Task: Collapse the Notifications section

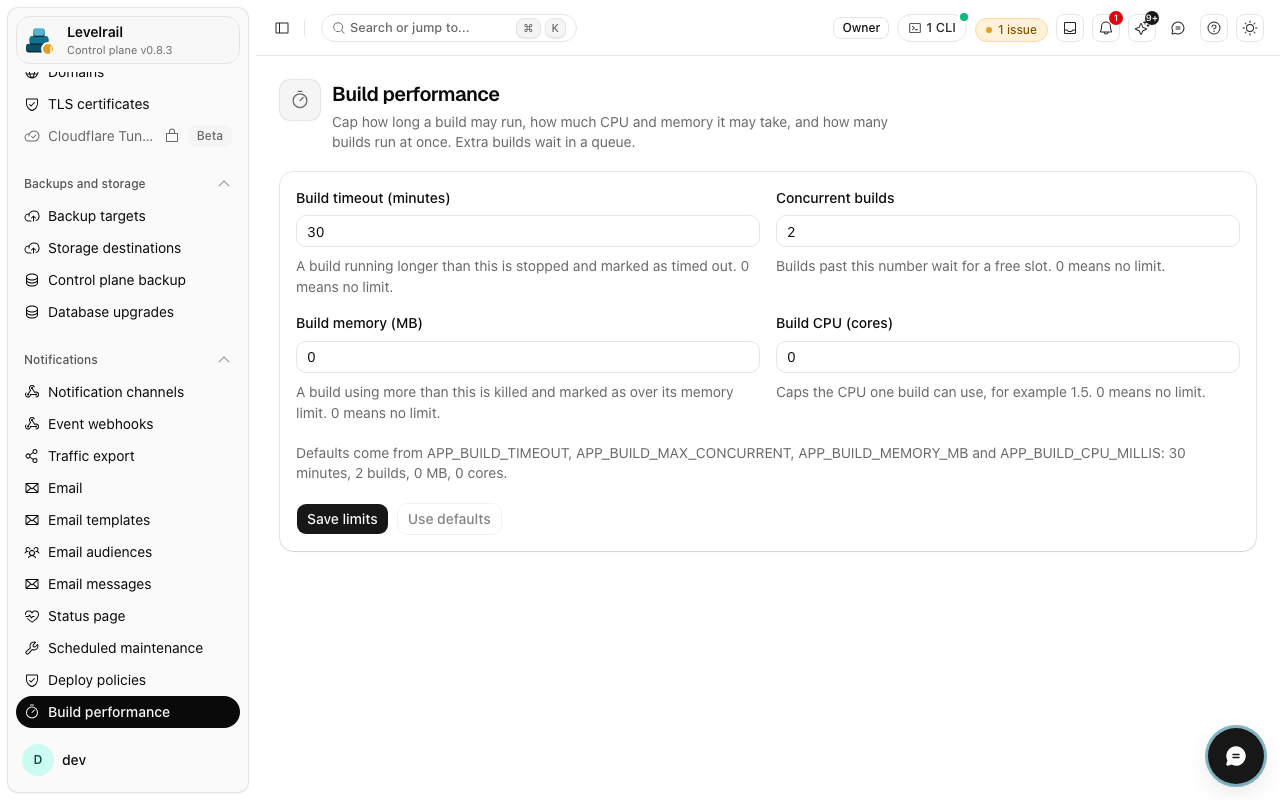Action: pos(224,360)
